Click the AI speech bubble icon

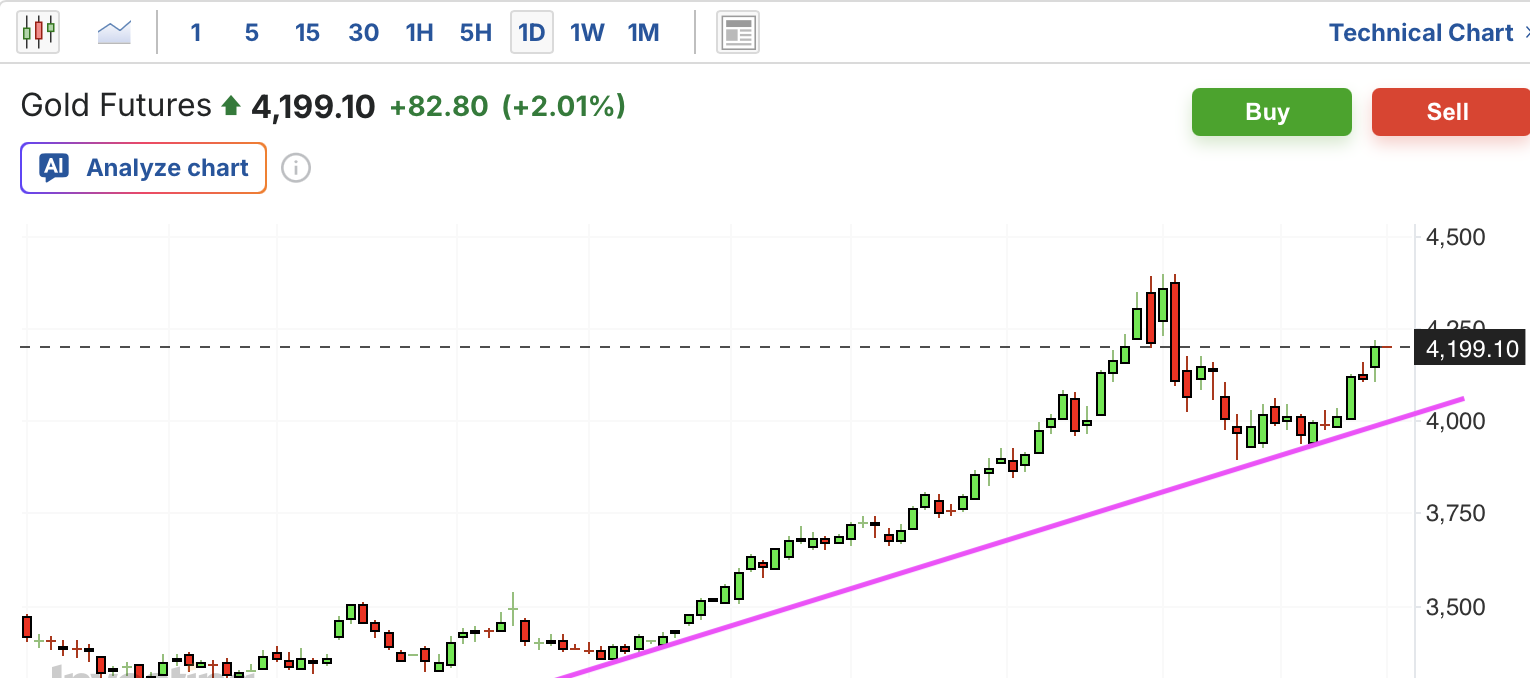54,167
